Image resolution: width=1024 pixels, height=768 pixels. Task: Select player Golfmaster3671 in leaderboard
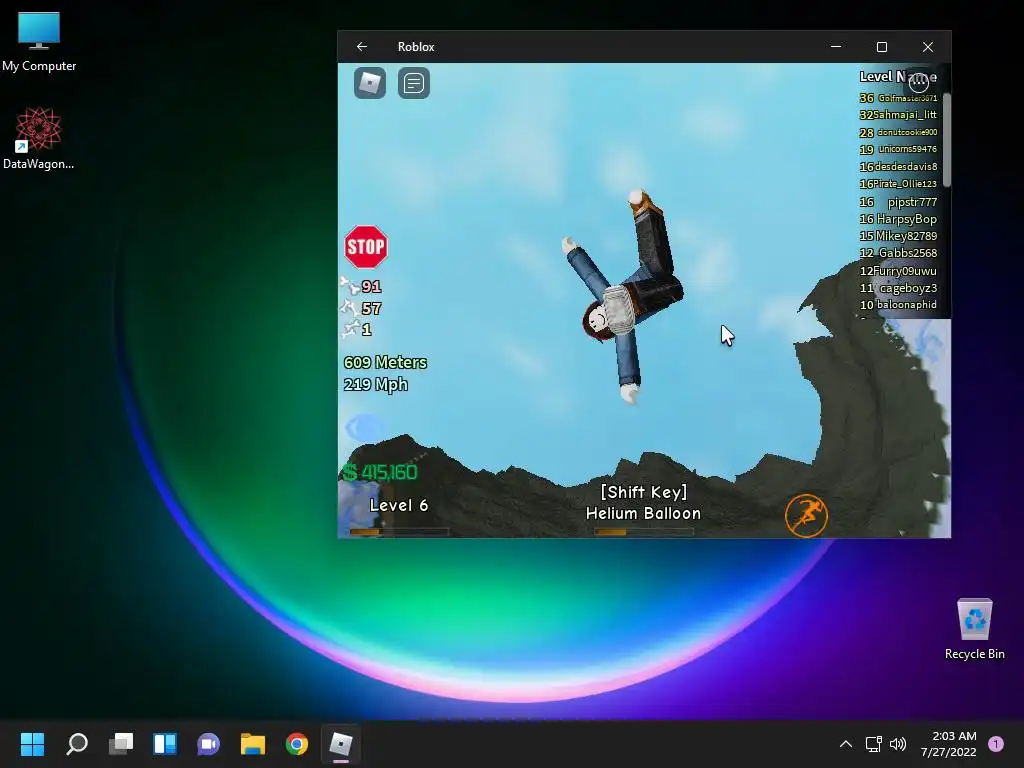(907, 98)
